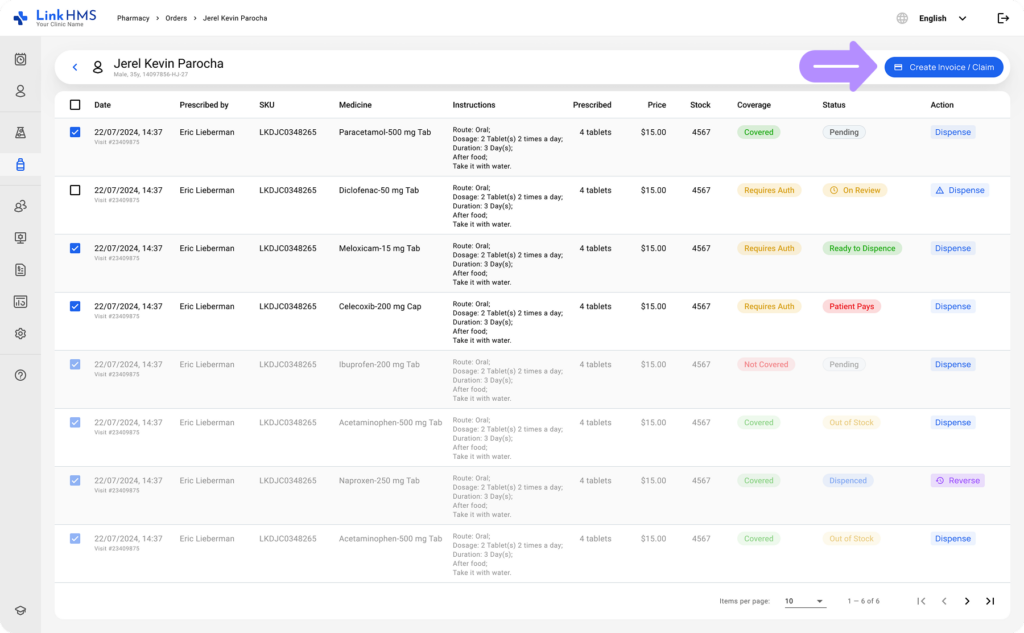The height and width of the screenshot is (633, 1024).
Task: Click the 1 – 6 of 6 pagination text
Action: click(863, 601)
